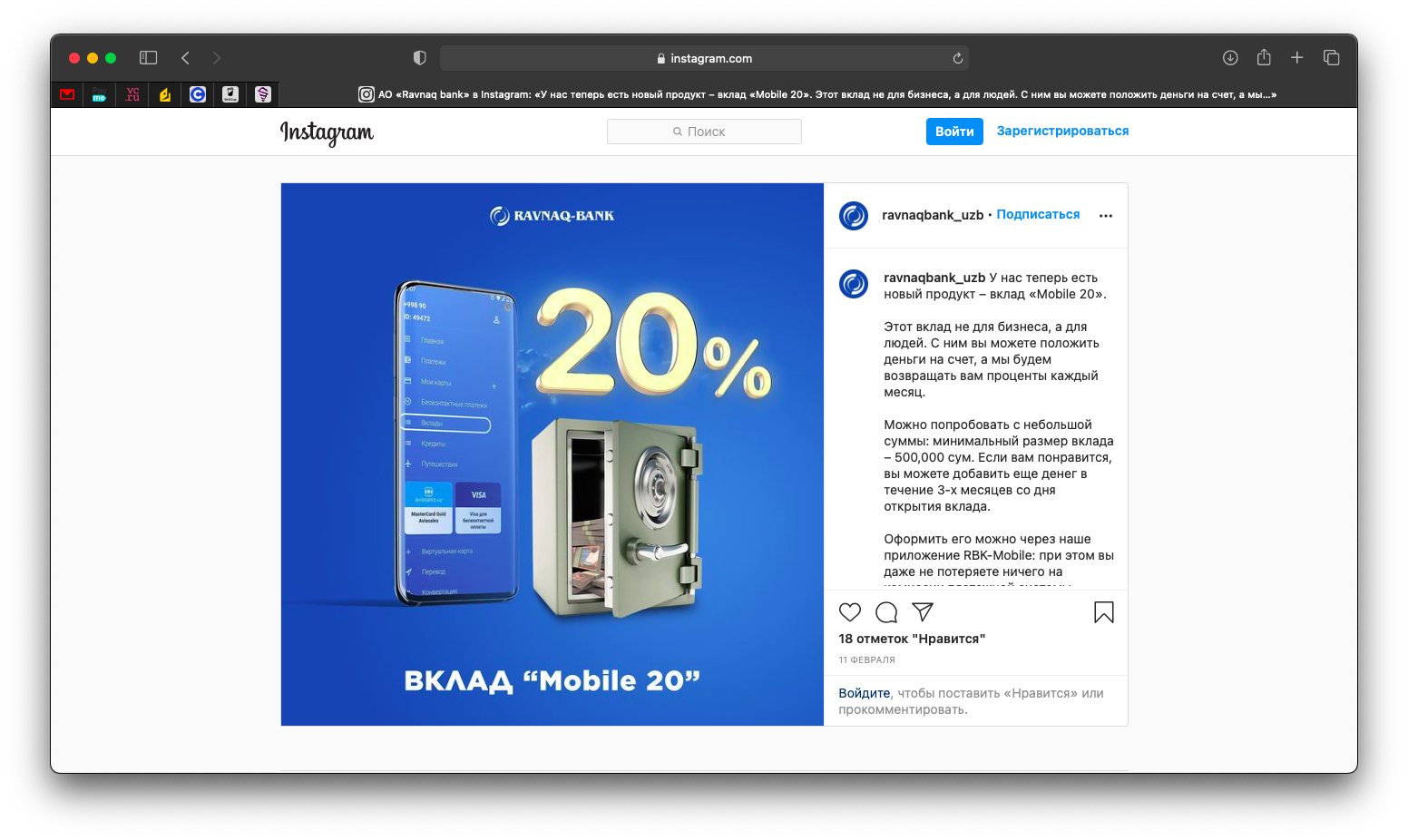Show the Safari tab overview

pos(1332,58)
